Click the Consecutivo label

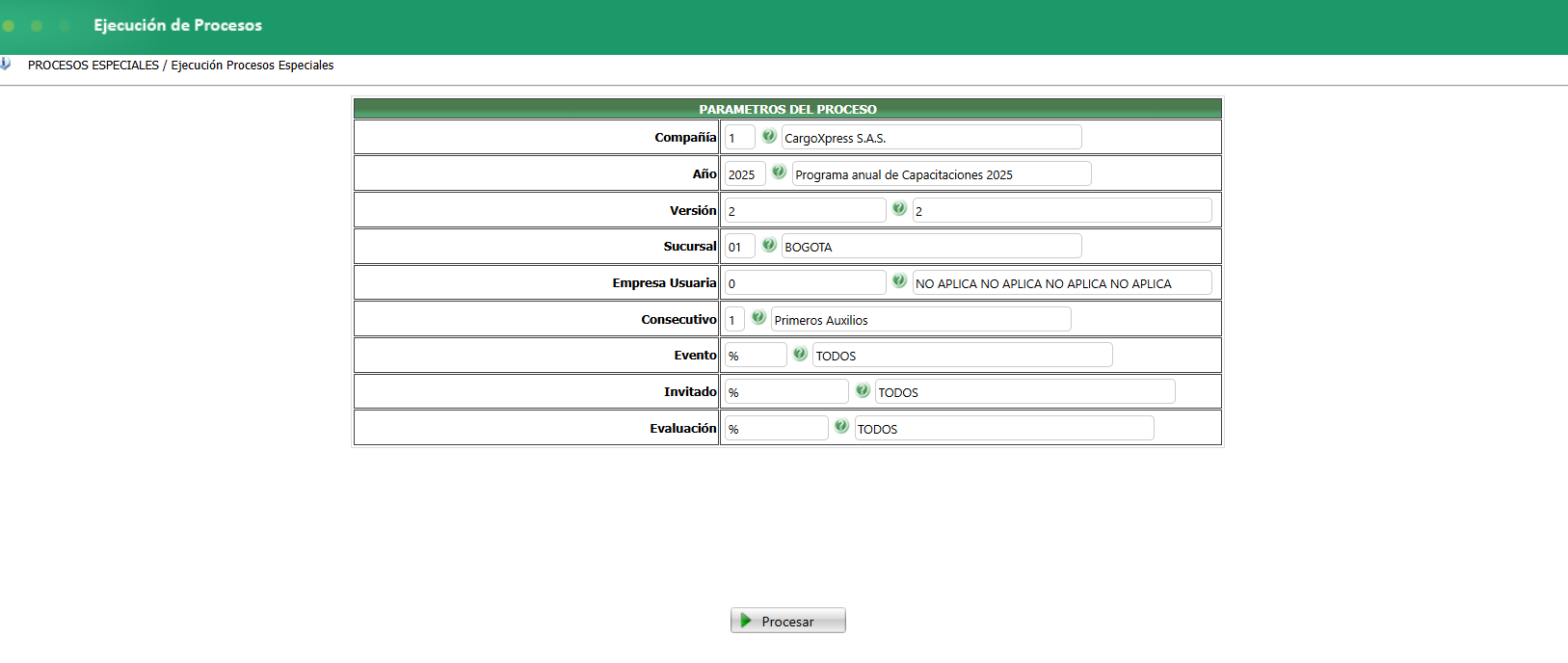pyautogui.click(x=678, y=319)
